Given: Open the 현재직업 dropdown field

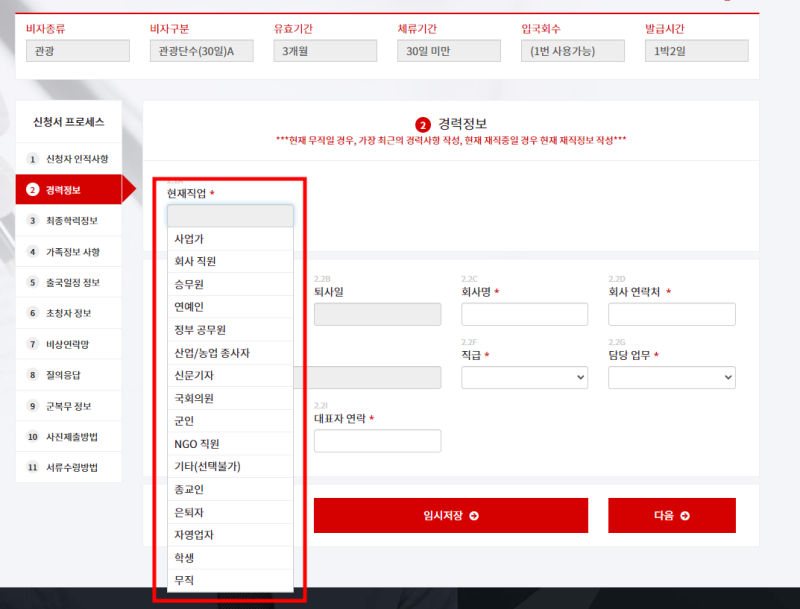Looking at the screenshot, I should click(230, 216).
